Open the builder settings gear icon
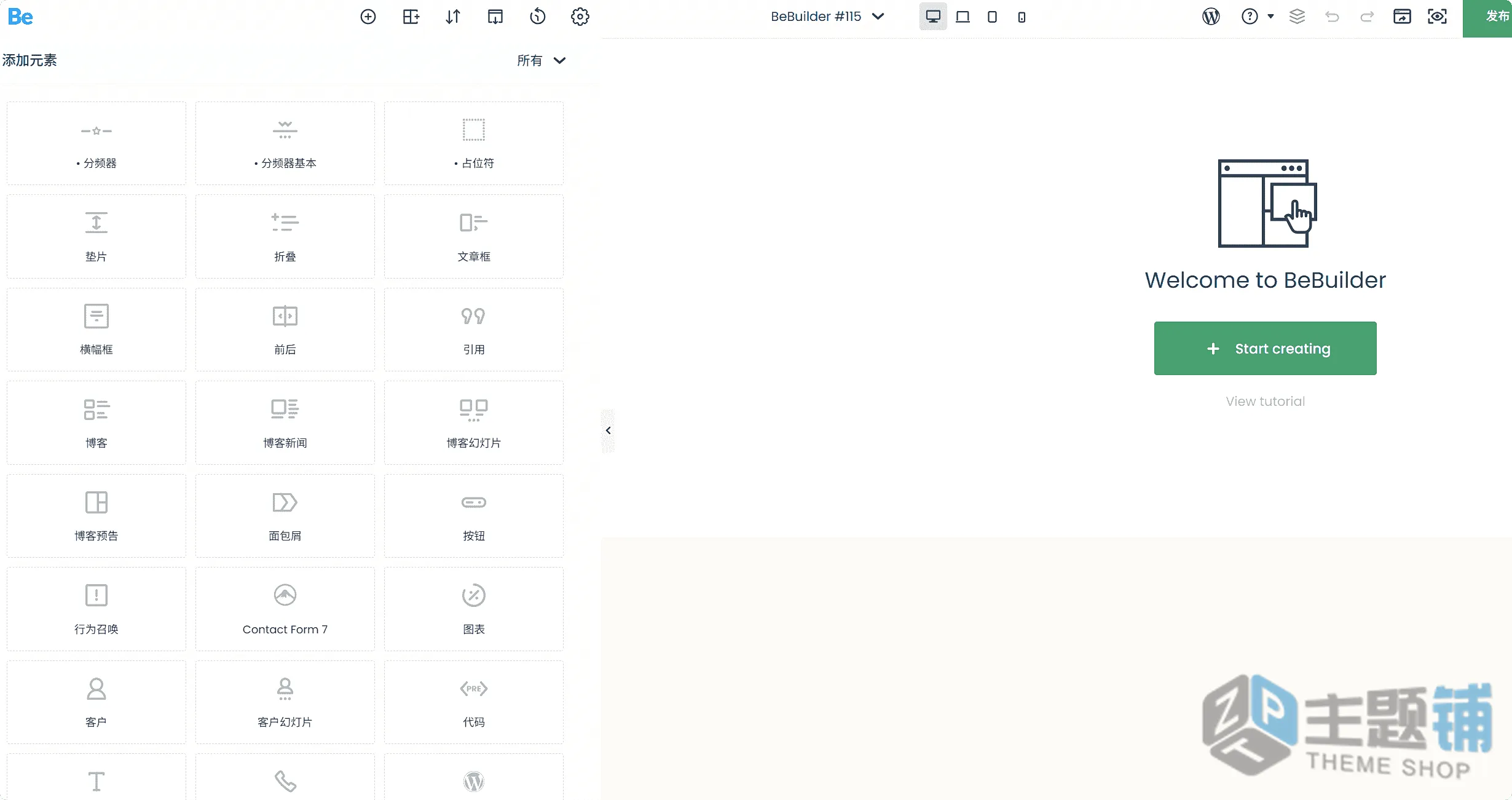The image size is (1512, 800). [x=580, y=17]
